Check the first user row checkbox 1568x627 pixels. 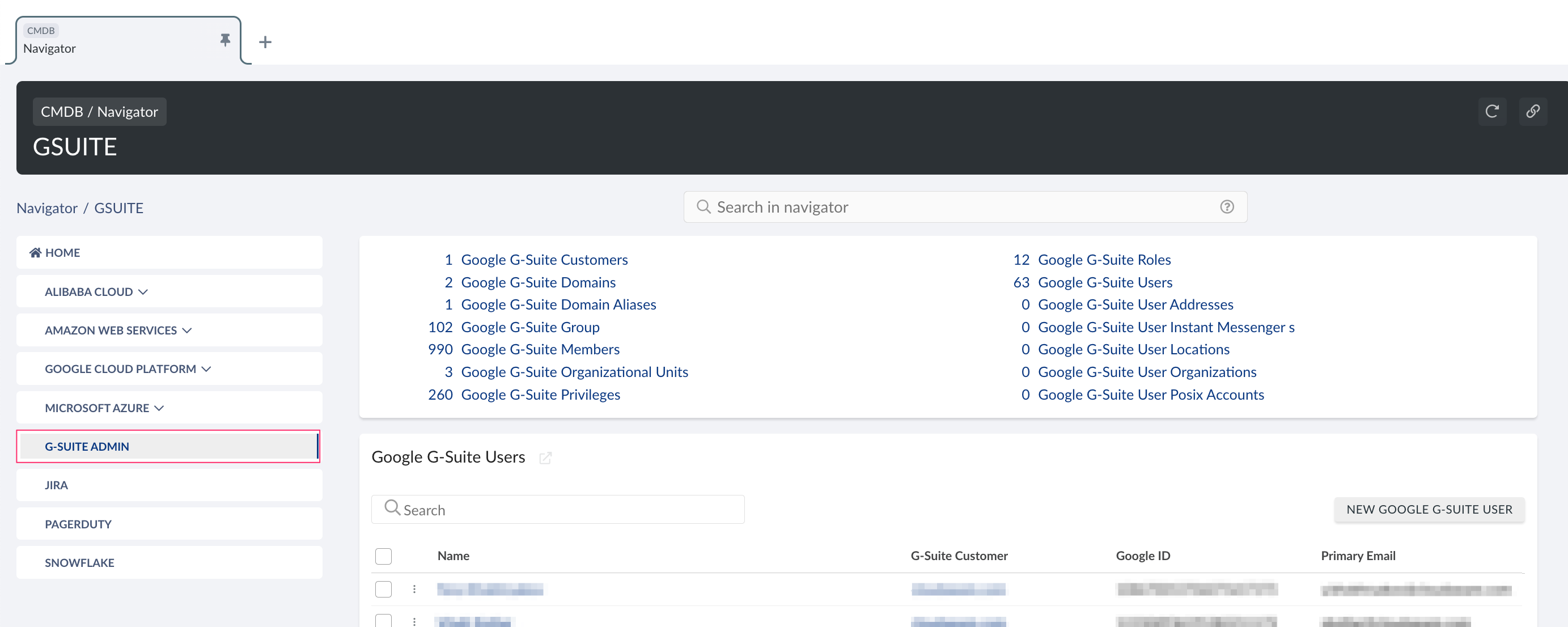pyautogui.click(x=383, y=589)
